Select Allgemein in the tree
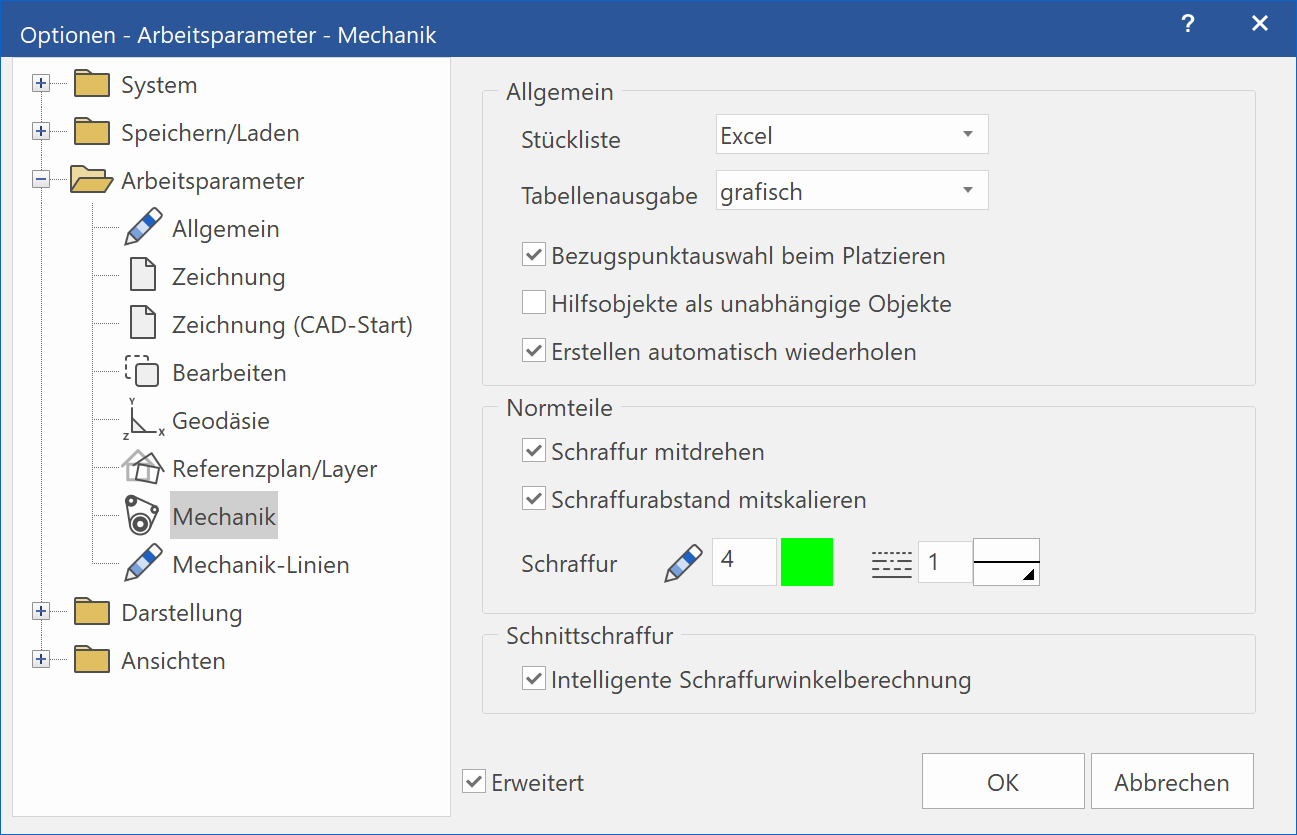Screen dimensions: 1297x835 pos(226,229)
